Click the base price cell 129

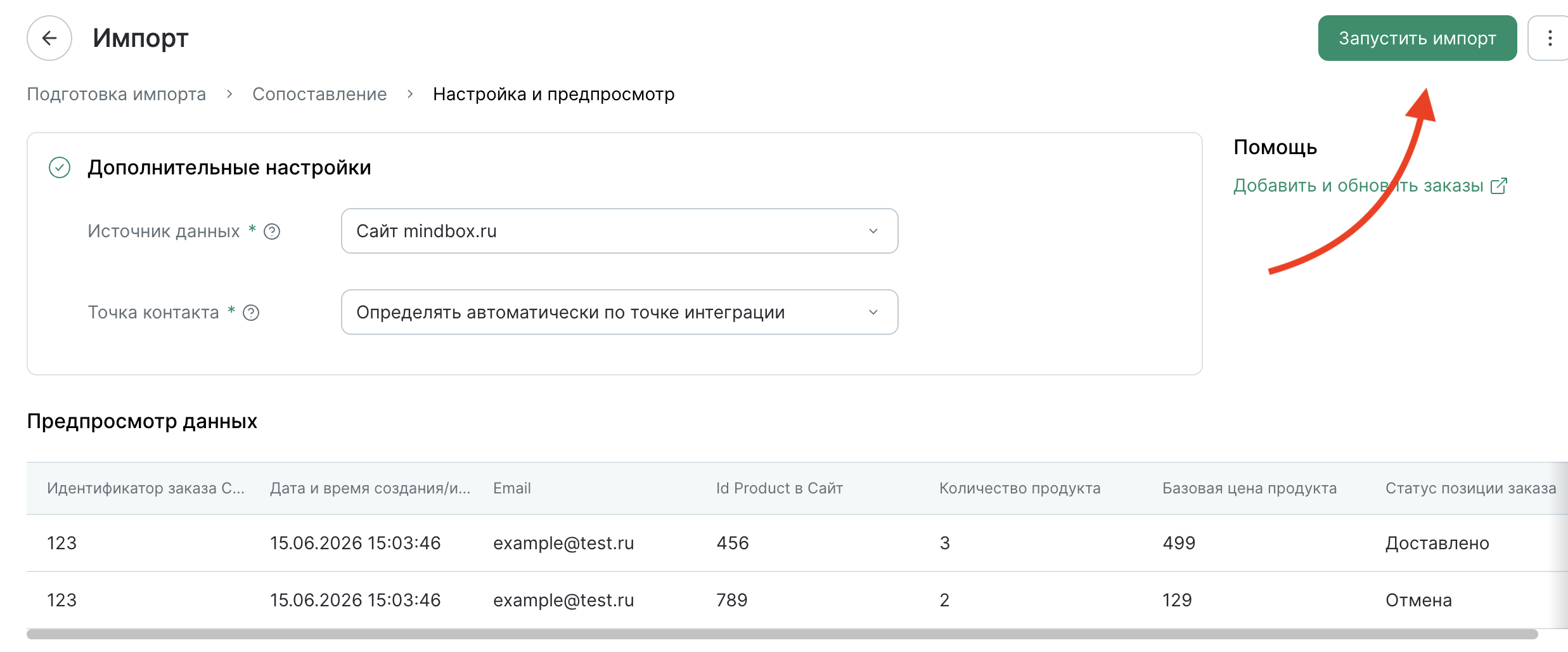(1177, 600)
